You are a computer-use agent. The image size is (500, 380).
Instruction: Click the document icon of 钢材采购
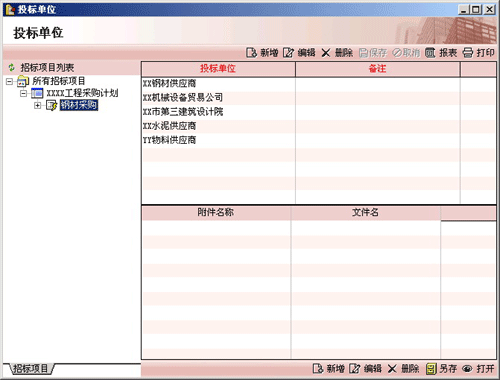(x=51, y=105)
